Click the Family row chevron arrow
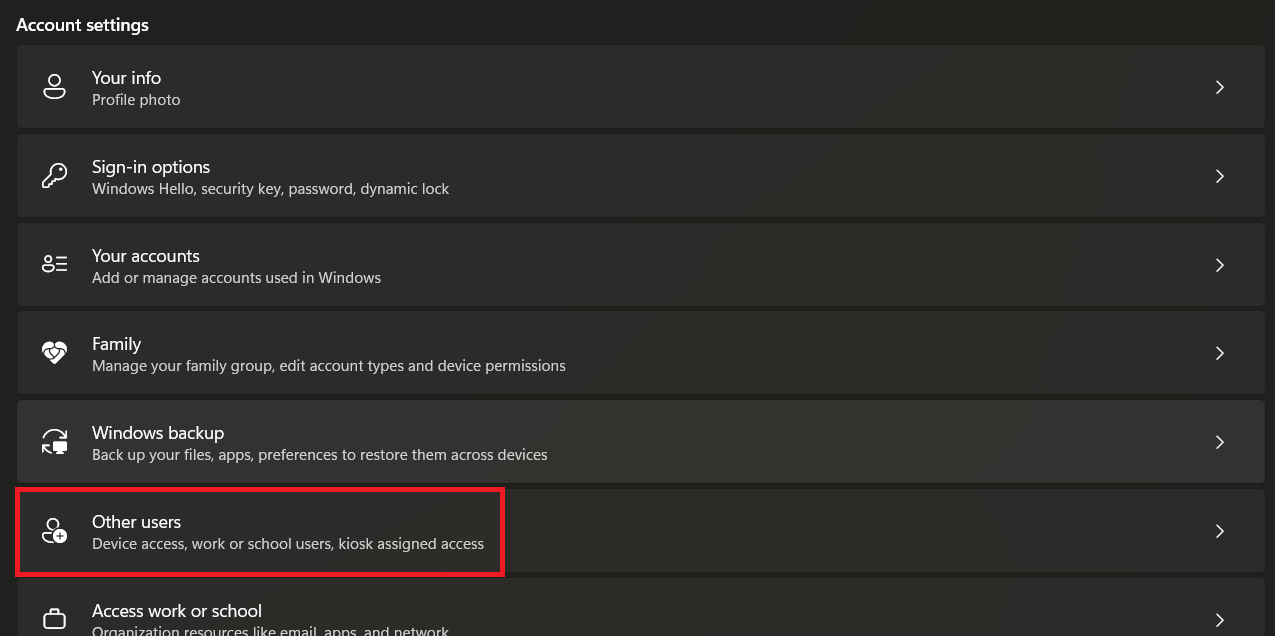The height and width of the screenshot is (636, 1275). 1219,353
